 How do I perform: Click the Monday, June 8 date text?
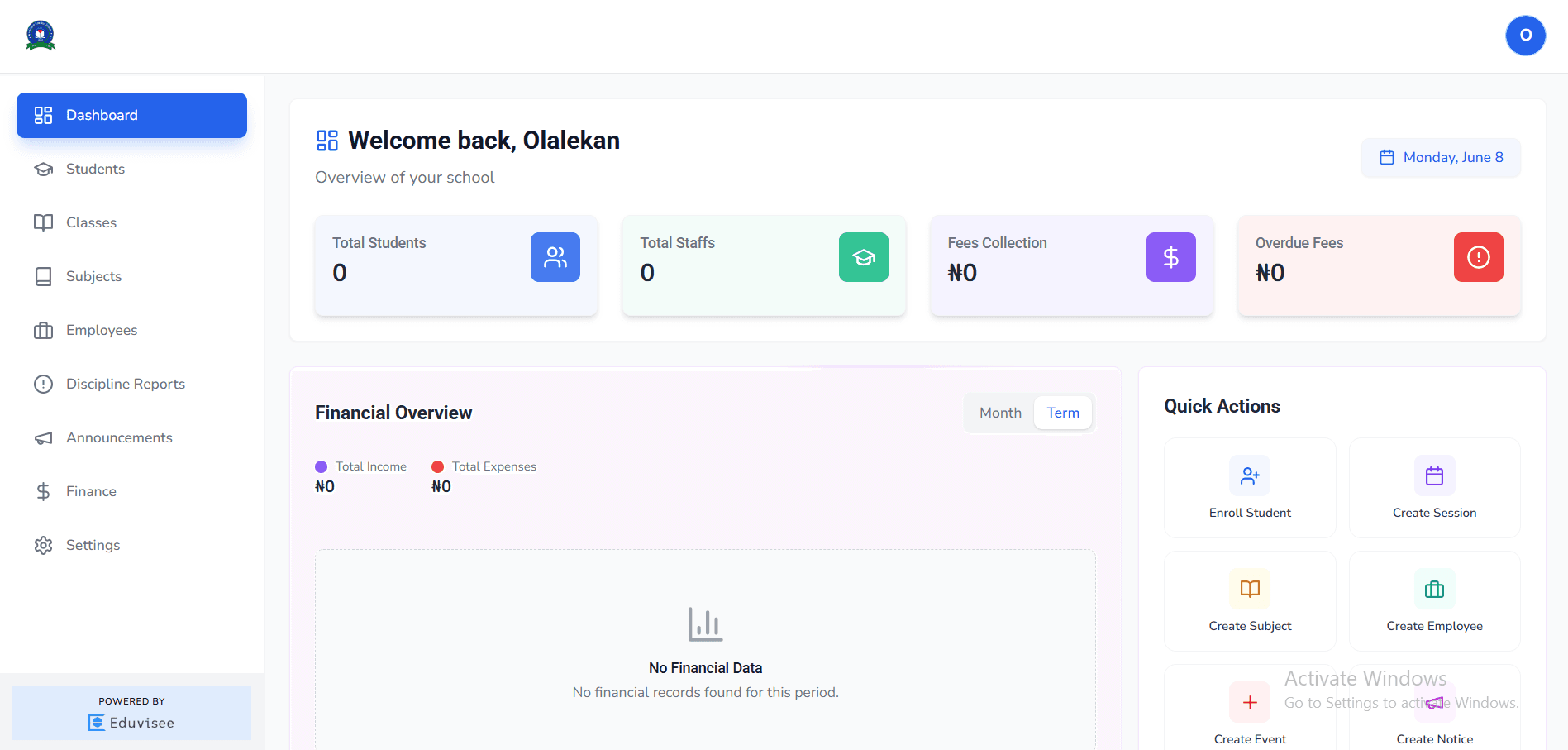point(1453,157)
